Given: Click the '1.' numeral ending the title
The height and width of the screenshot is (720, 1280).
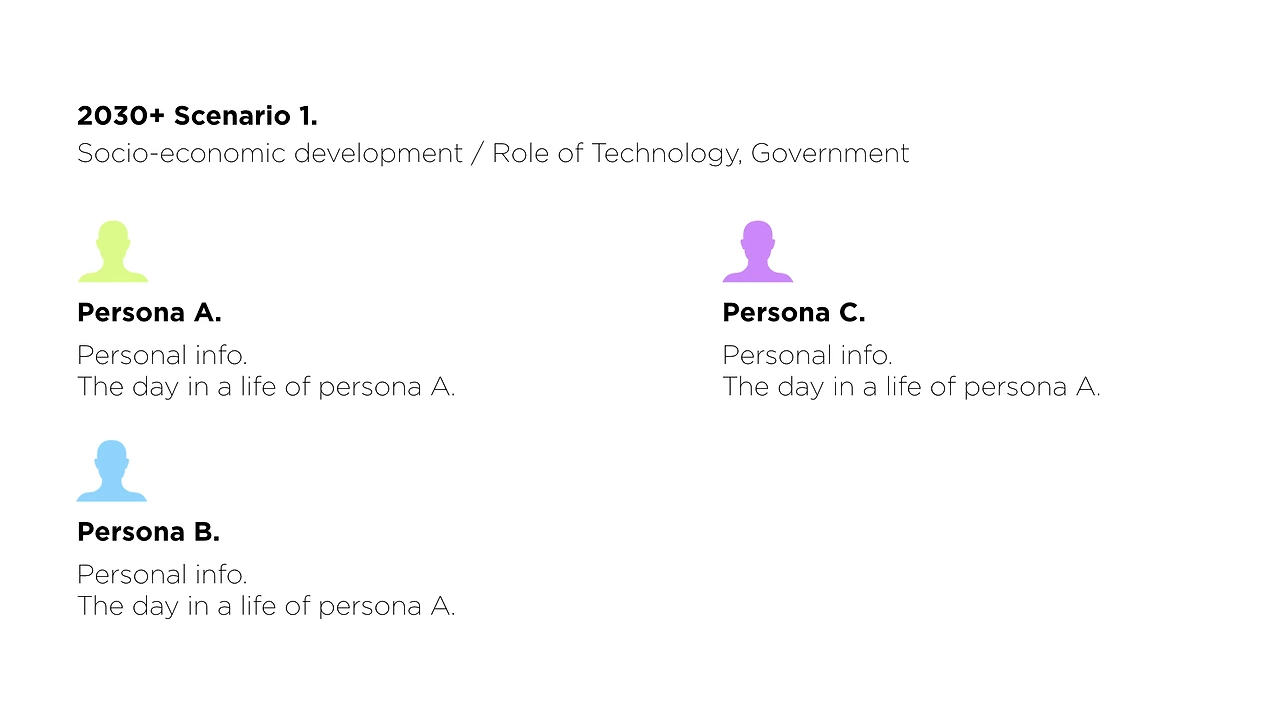Looking at the screenshot, I should coord(308,116).
